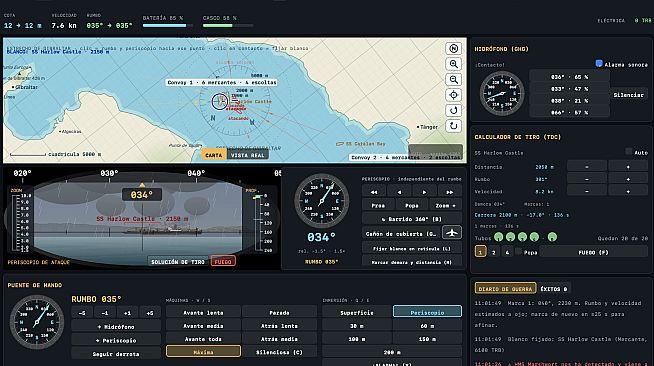Point periscope to Proa
The height and width of the screenshot is (366, 654).
pyautogui.click(x=378, y=205)
